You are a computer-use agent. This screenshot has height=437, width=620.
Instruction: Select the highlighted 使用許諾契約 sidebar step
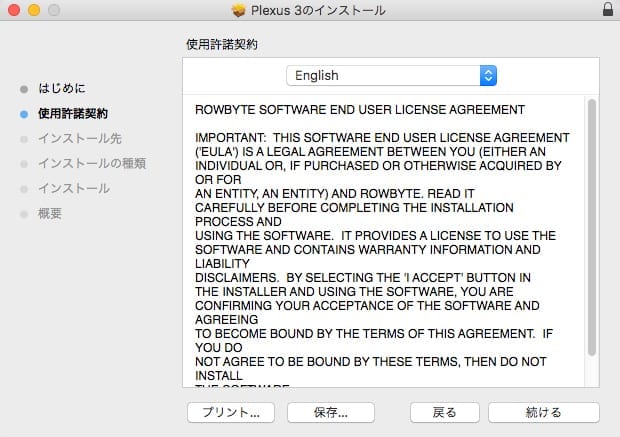pyautogui.click(x=73, y=114)
